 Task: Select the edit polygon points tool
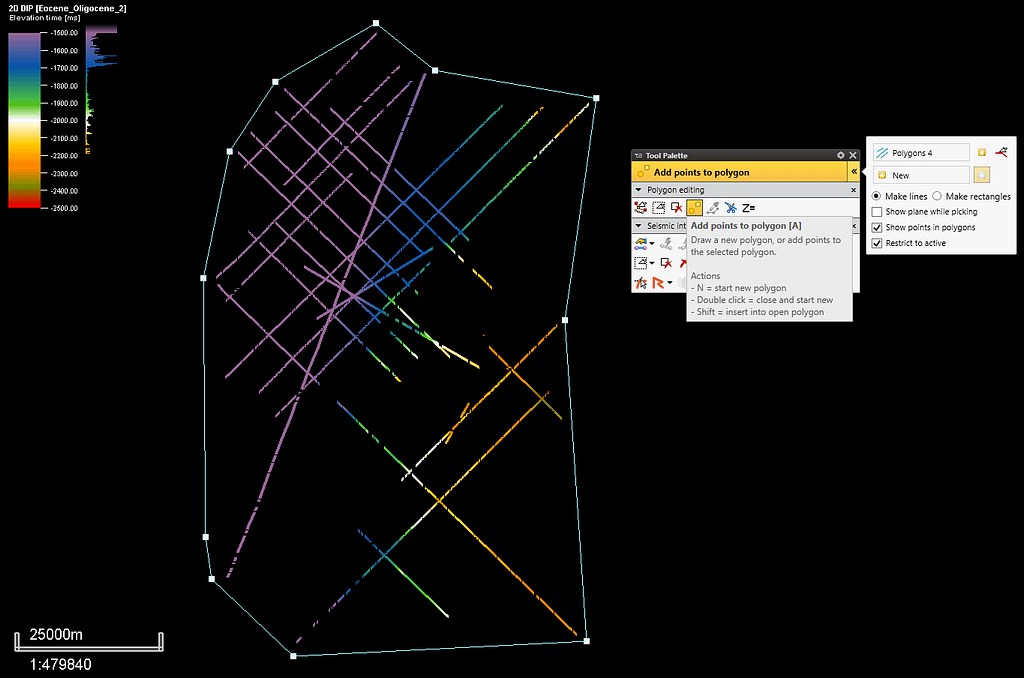tap(640, 207)
